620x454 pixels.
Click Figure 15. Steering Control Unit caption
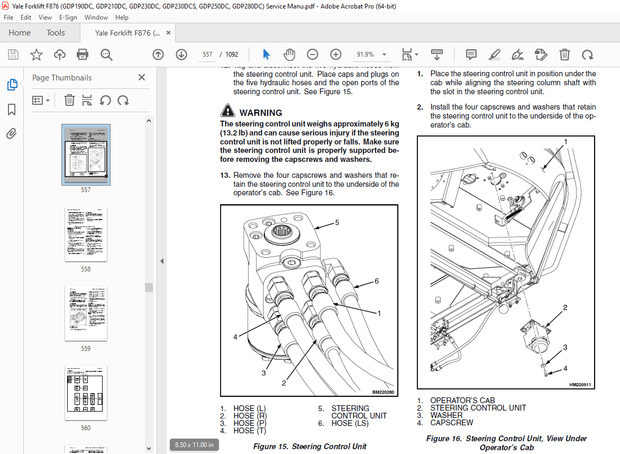310,446
